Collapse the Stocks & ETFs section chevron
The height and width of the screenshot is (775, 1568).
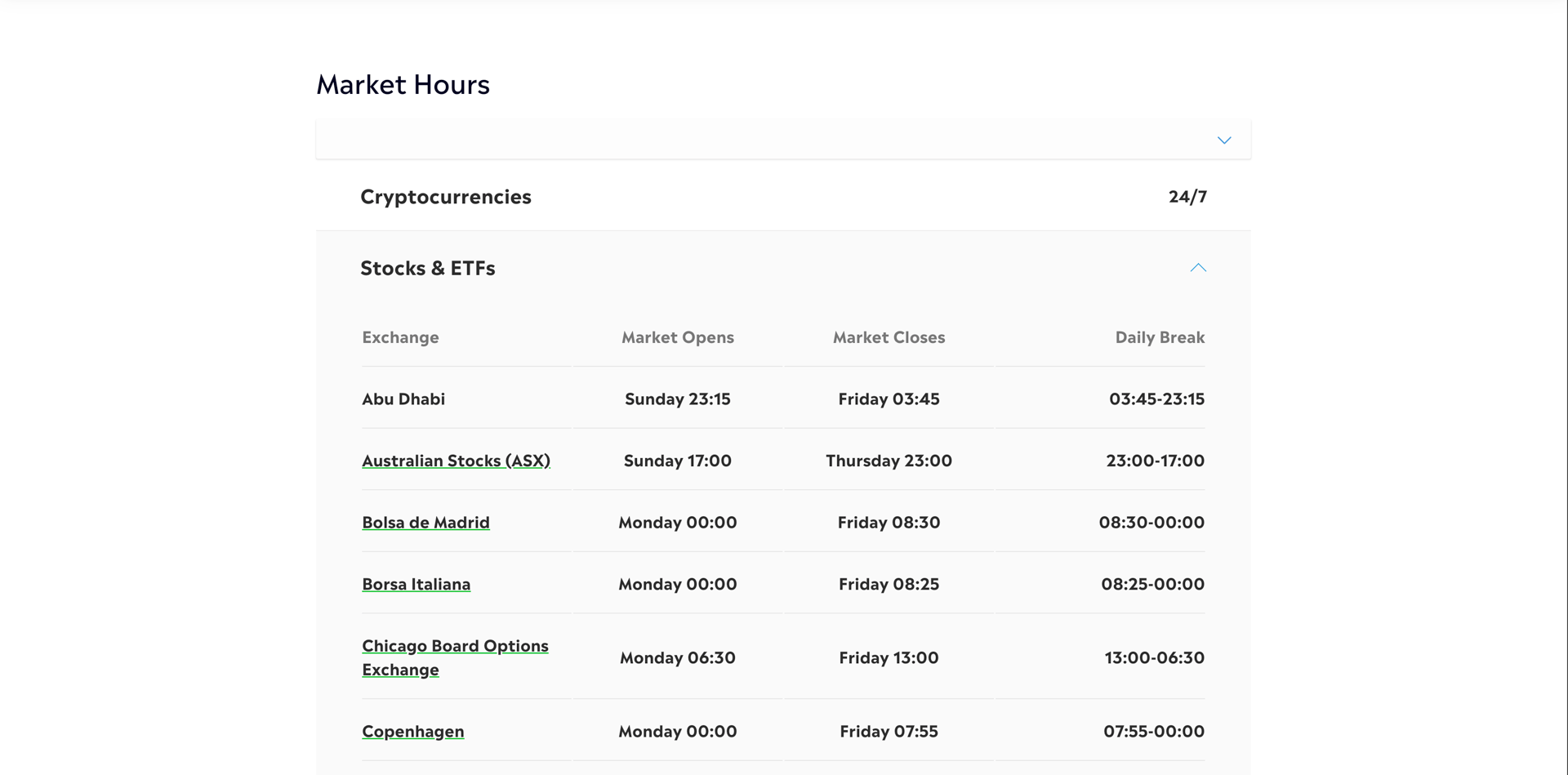coord(1198,268)
